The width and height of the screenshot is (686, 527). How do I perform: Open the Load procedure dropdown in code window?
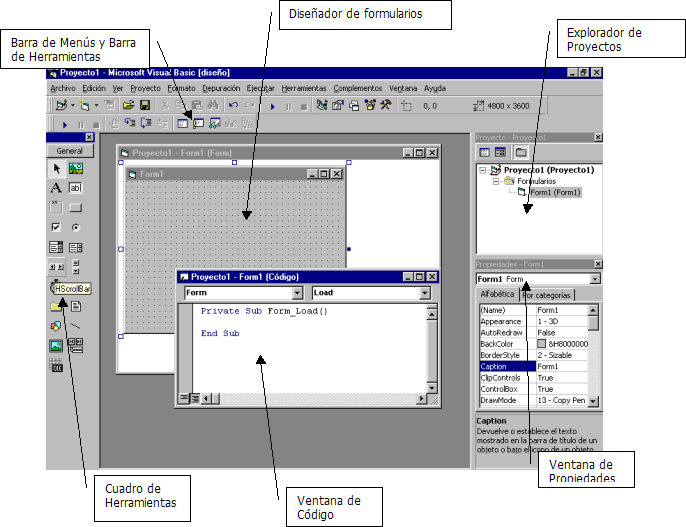click(x=425, y=293)
